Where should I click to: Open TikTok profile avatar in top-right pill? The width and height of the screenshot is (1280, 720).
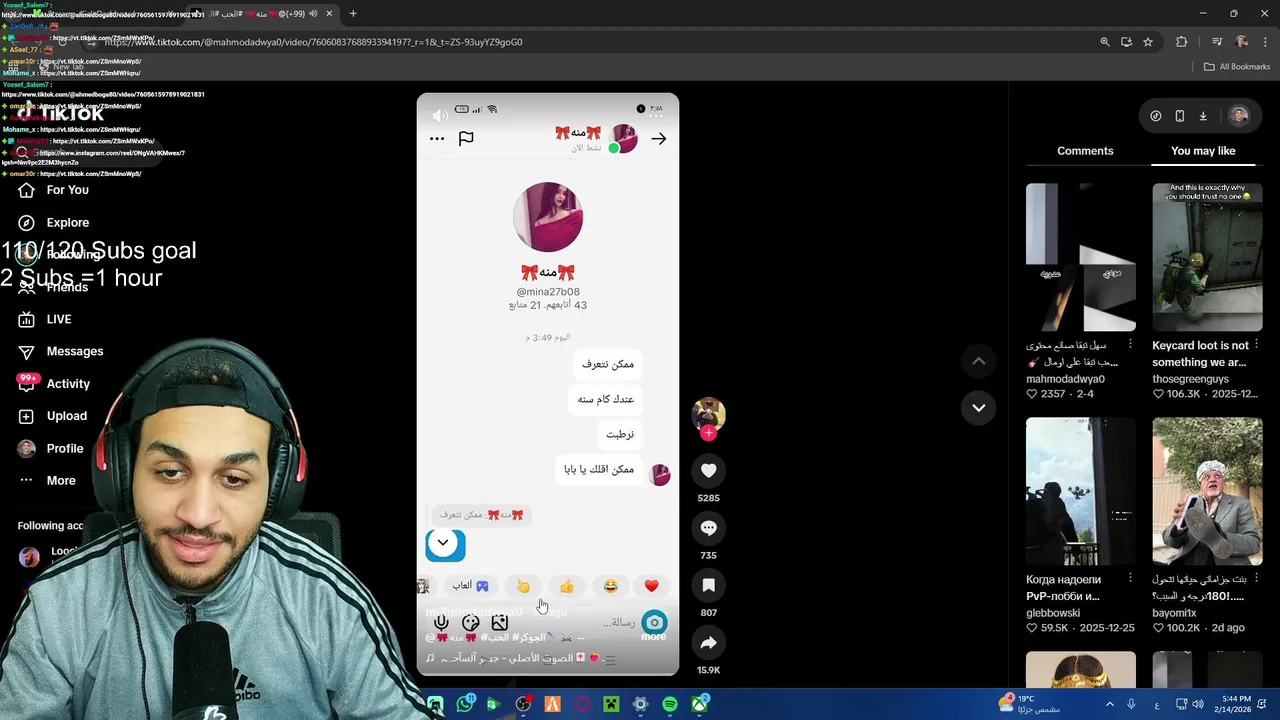coord(1238,116)
